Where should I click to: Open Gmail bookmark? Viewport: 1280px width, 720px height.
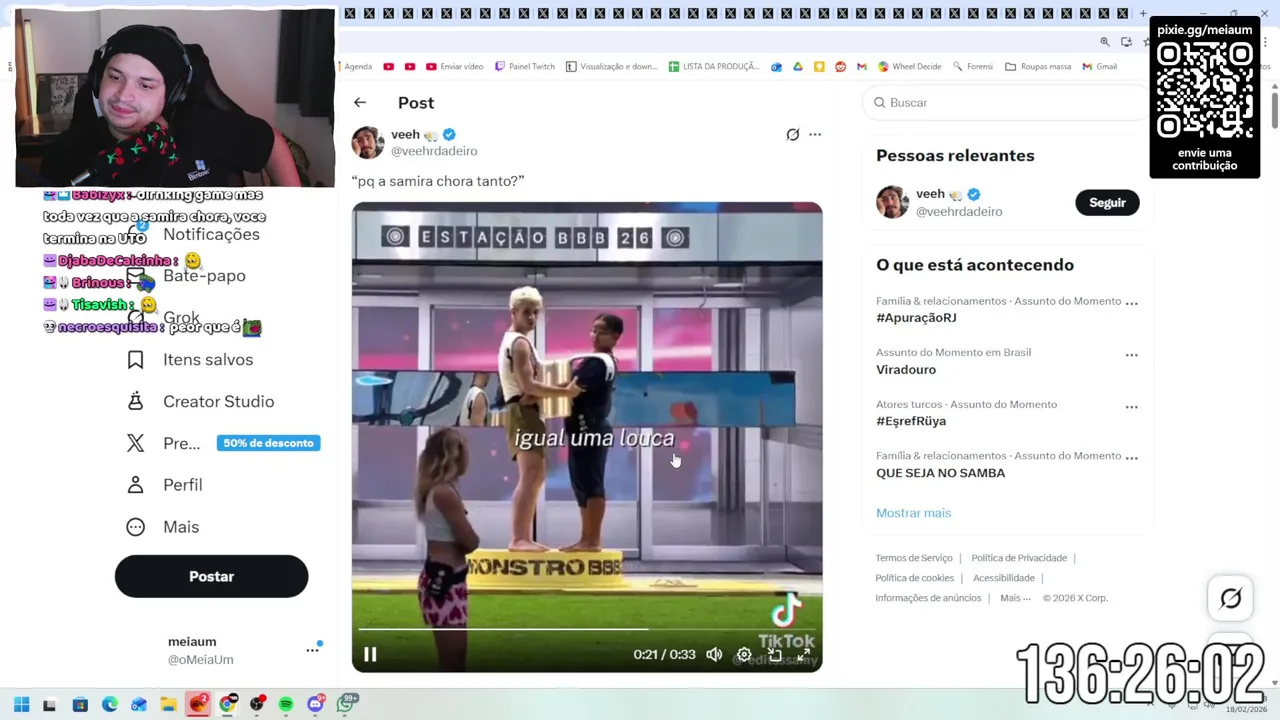(1099, 66)
